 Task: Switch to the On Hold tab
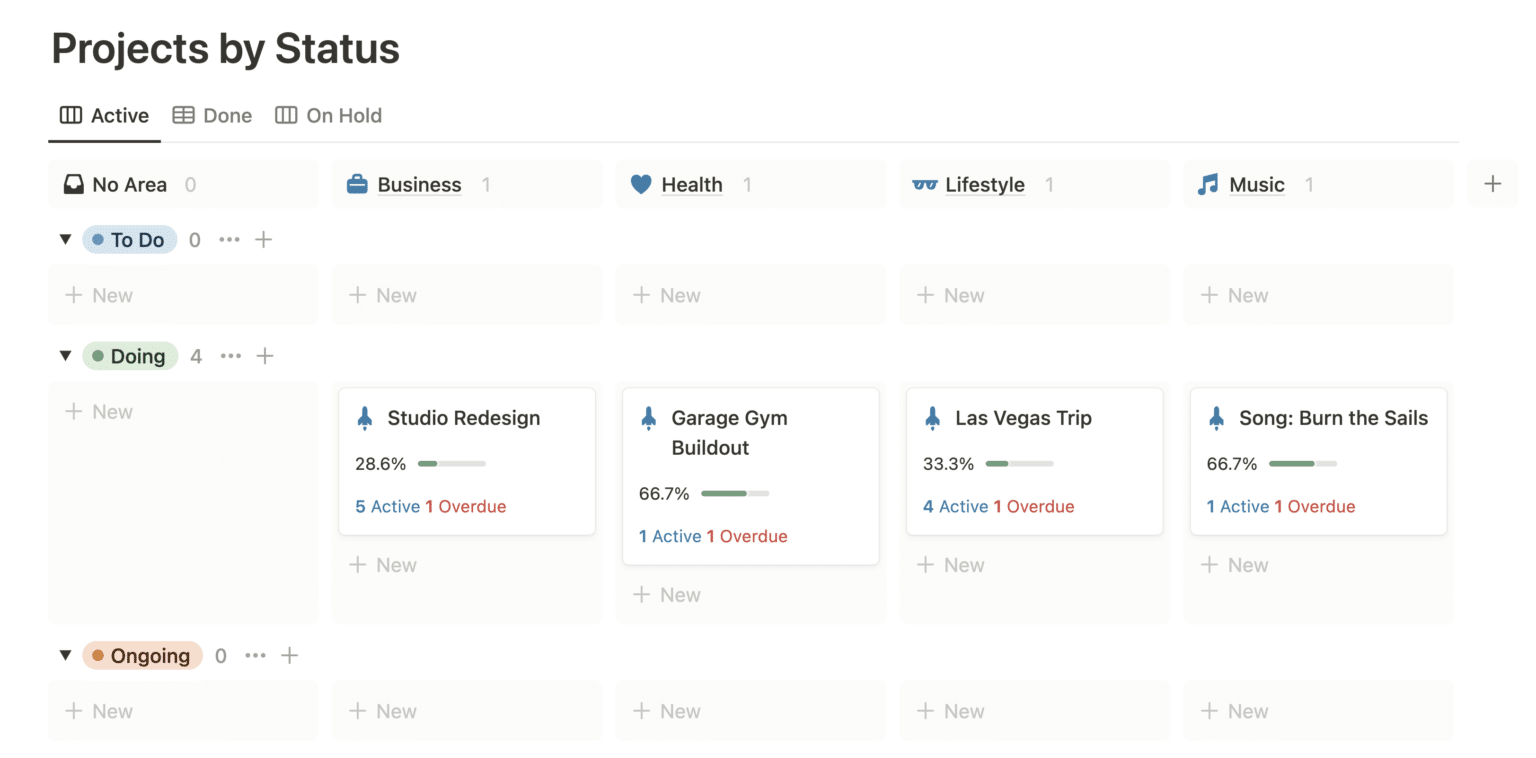329,116
